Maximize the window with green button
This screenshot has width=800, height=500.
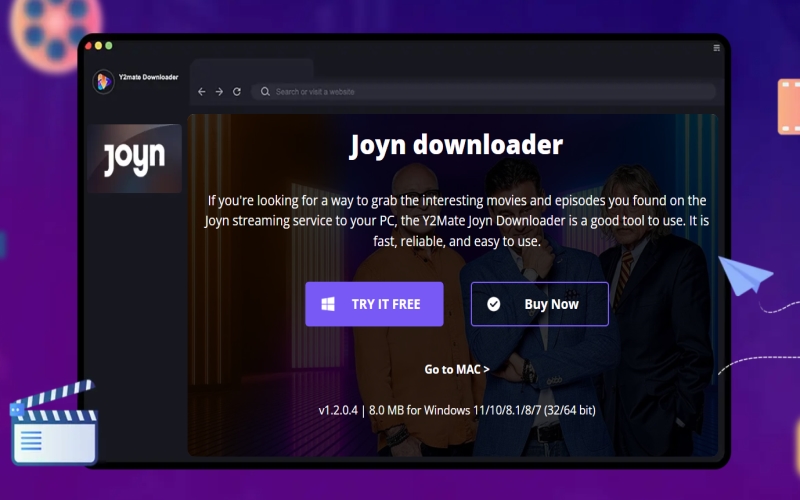(x=109, y=46)
